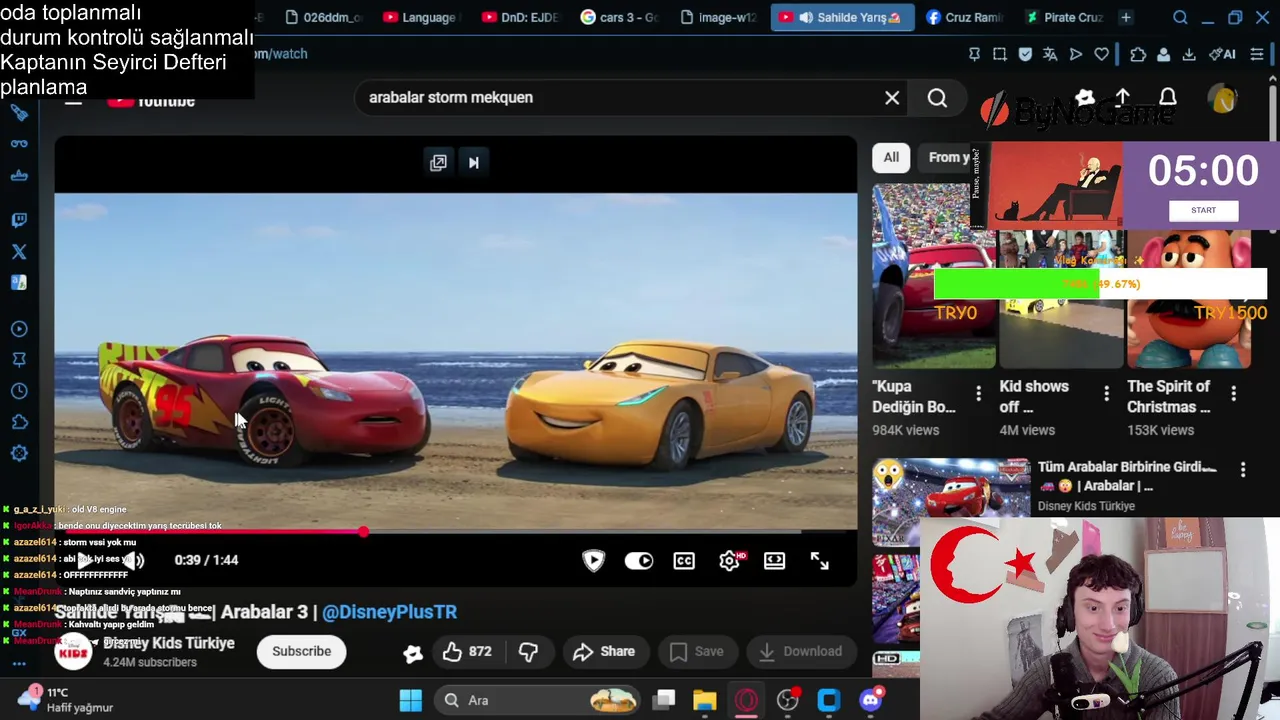Click browser tab search magnifier icon

click(x=1180, y=17)
